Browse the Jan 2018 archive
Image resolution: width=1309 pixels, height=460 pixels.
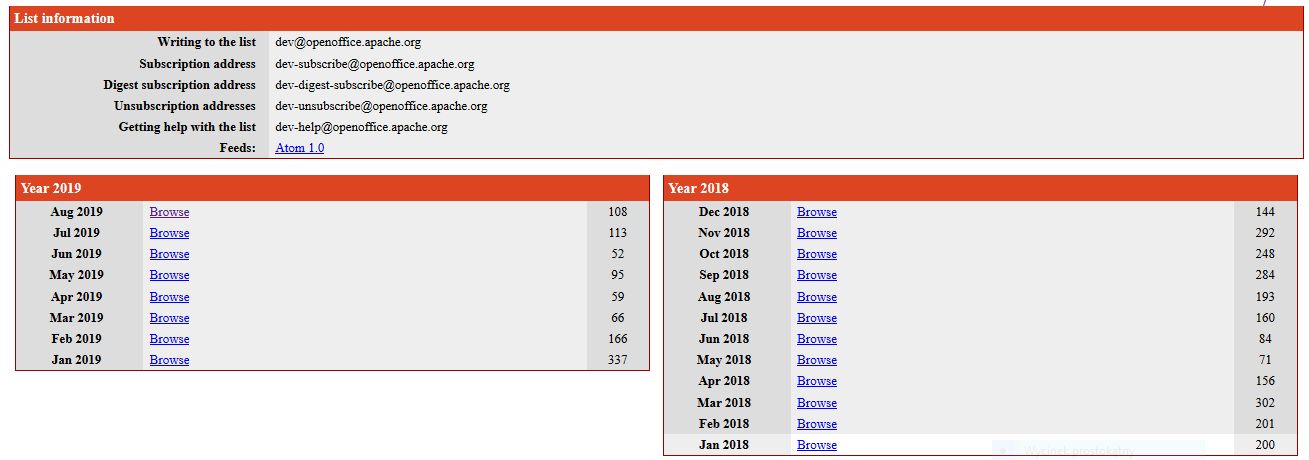[817, 445]
